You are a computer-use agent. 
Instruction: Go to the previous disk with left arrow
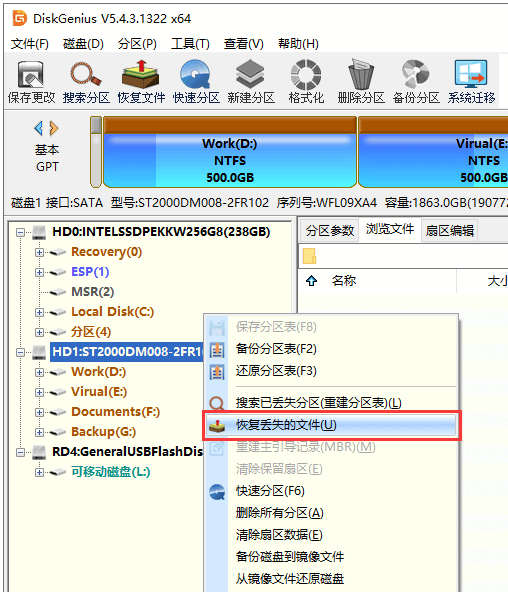[x=38, y=128]
